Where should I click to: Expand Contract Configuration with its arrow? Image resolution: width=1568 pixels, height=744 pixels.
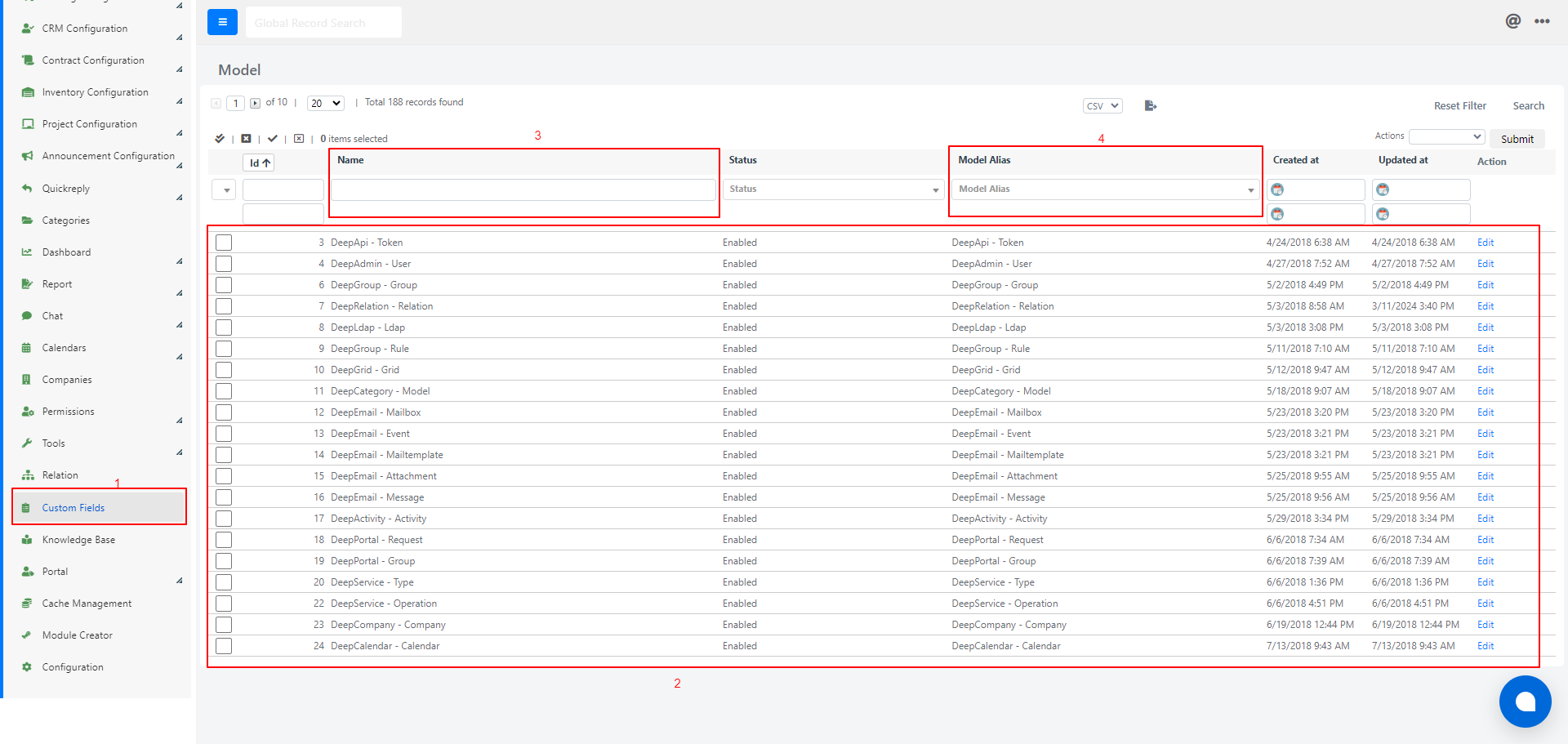179,69
